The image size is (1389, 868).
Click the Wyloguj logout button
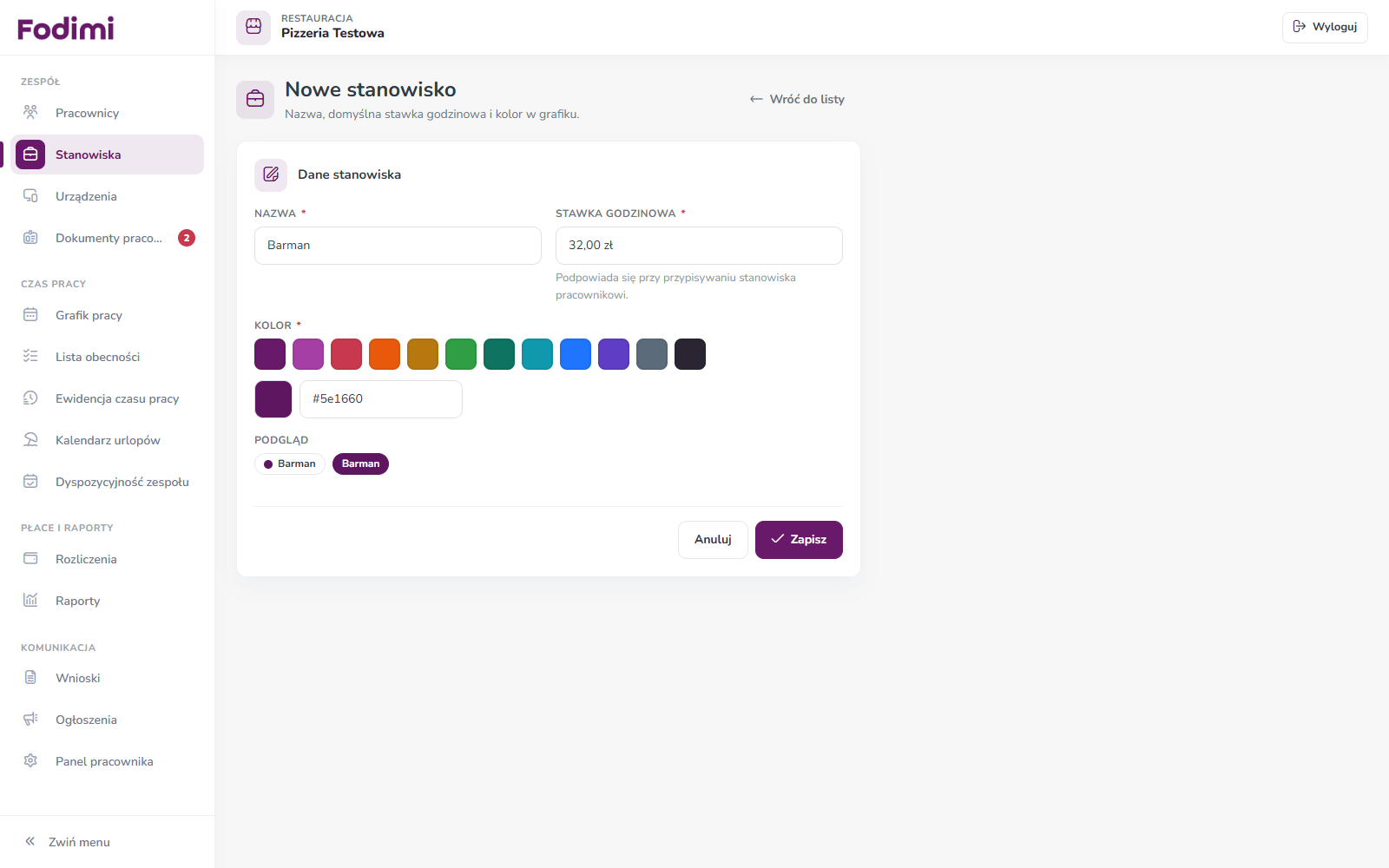click(x=1325, y=27)
